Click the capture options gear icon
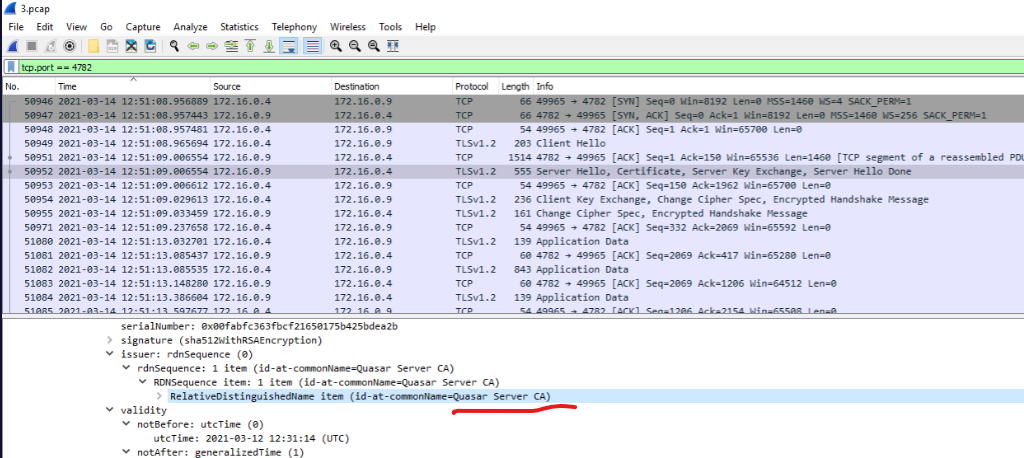1024x458 pixels. click(69, 46)
